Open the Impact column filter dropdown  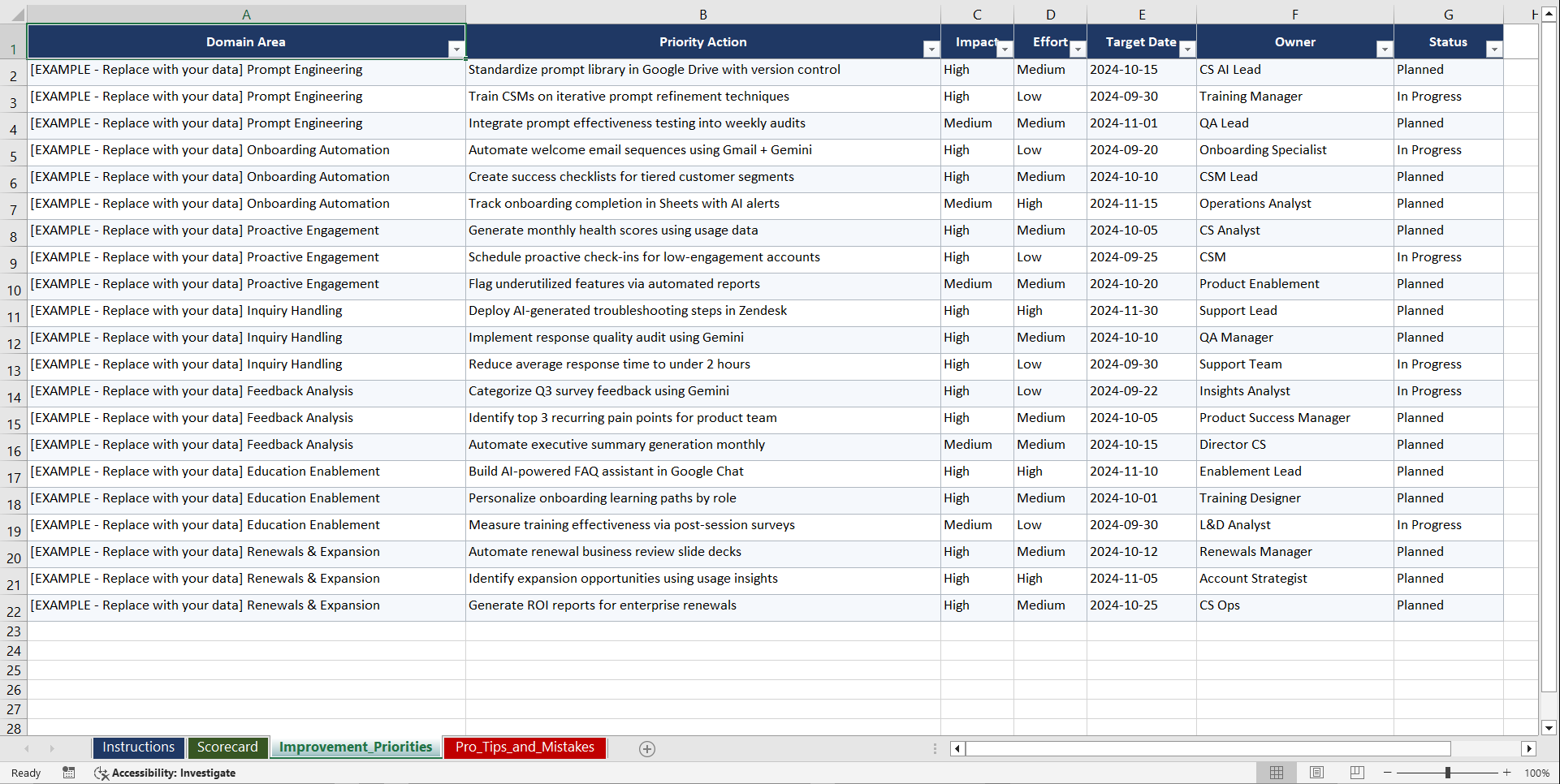[x=1005, y=50]
